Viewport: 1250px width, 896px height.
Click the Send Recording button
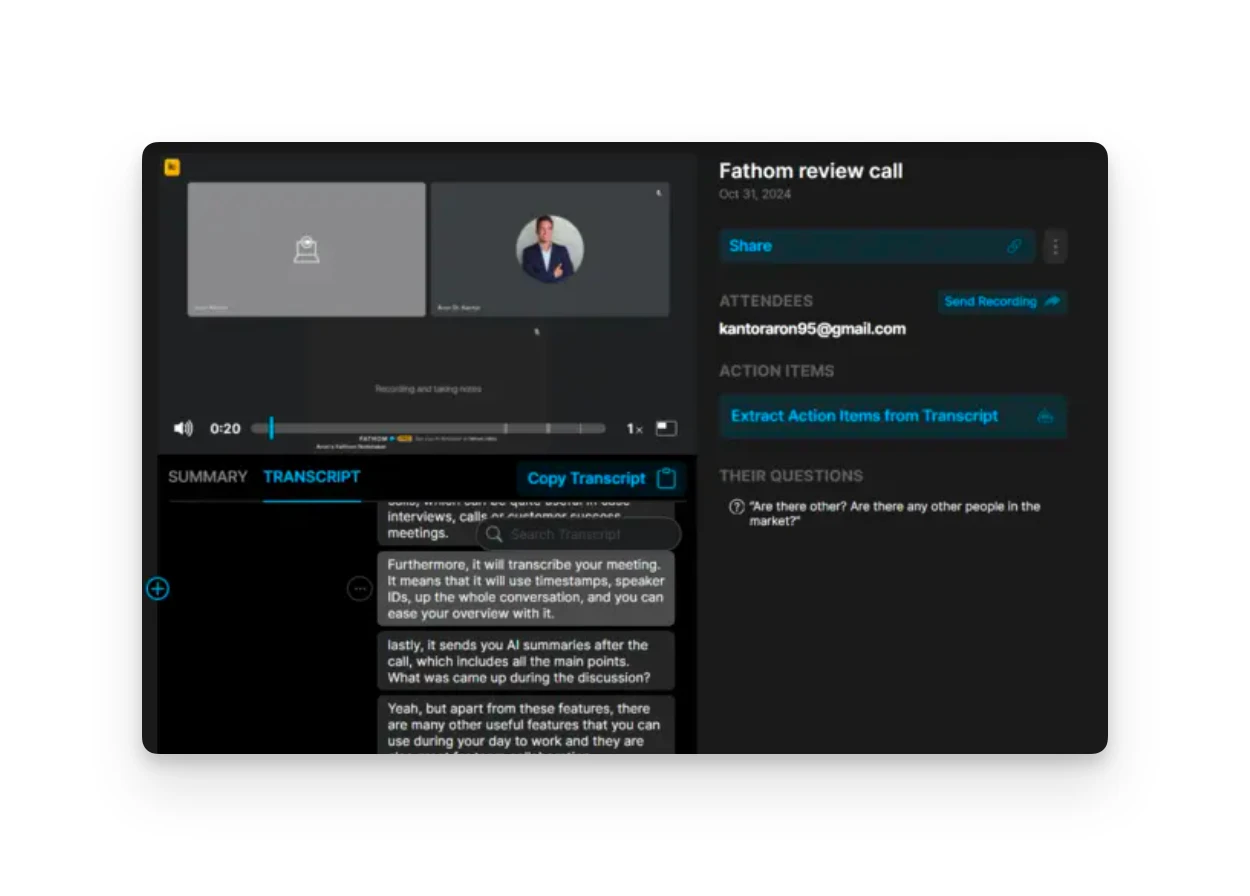point(1001,301)
